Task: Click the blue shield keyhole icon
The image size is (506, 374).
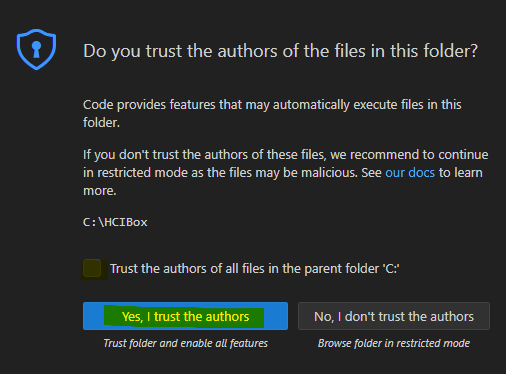Action: pyautogui.click(x=36, y=49)
